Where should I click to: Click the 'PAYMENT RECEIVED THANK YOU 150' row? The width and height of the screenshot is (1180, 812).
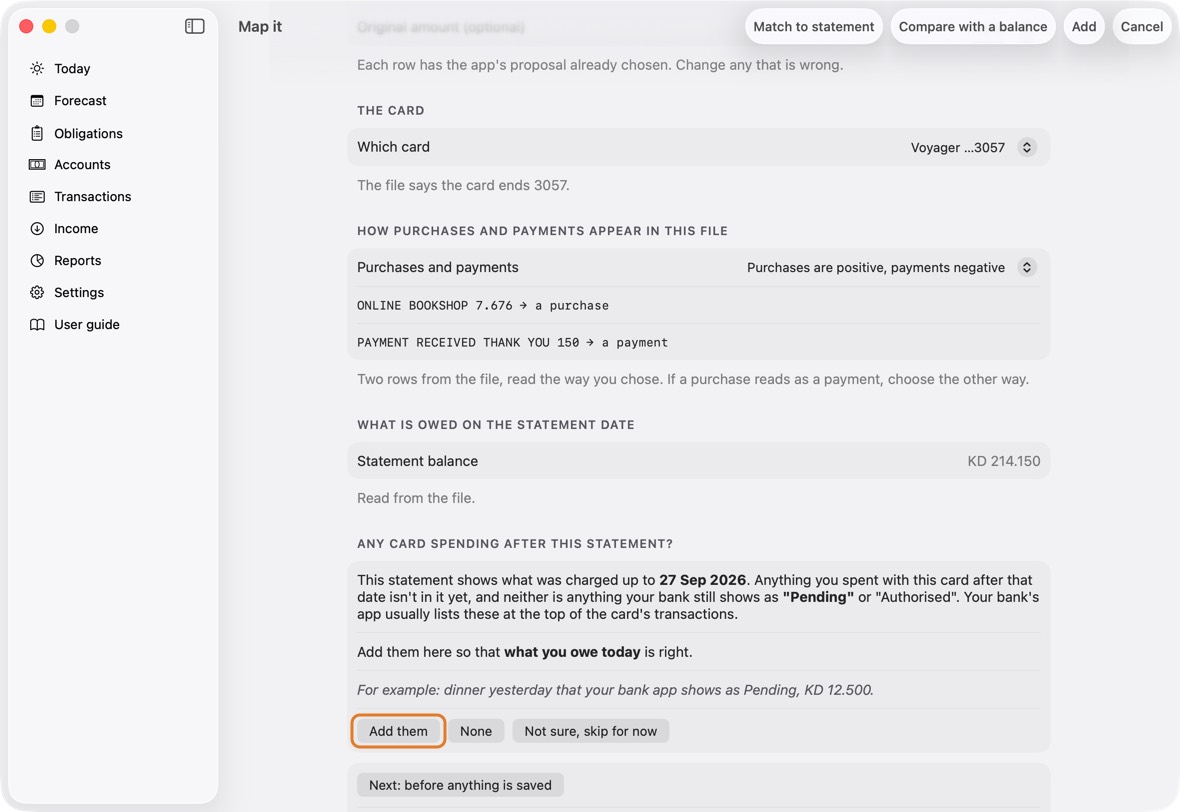698,342
